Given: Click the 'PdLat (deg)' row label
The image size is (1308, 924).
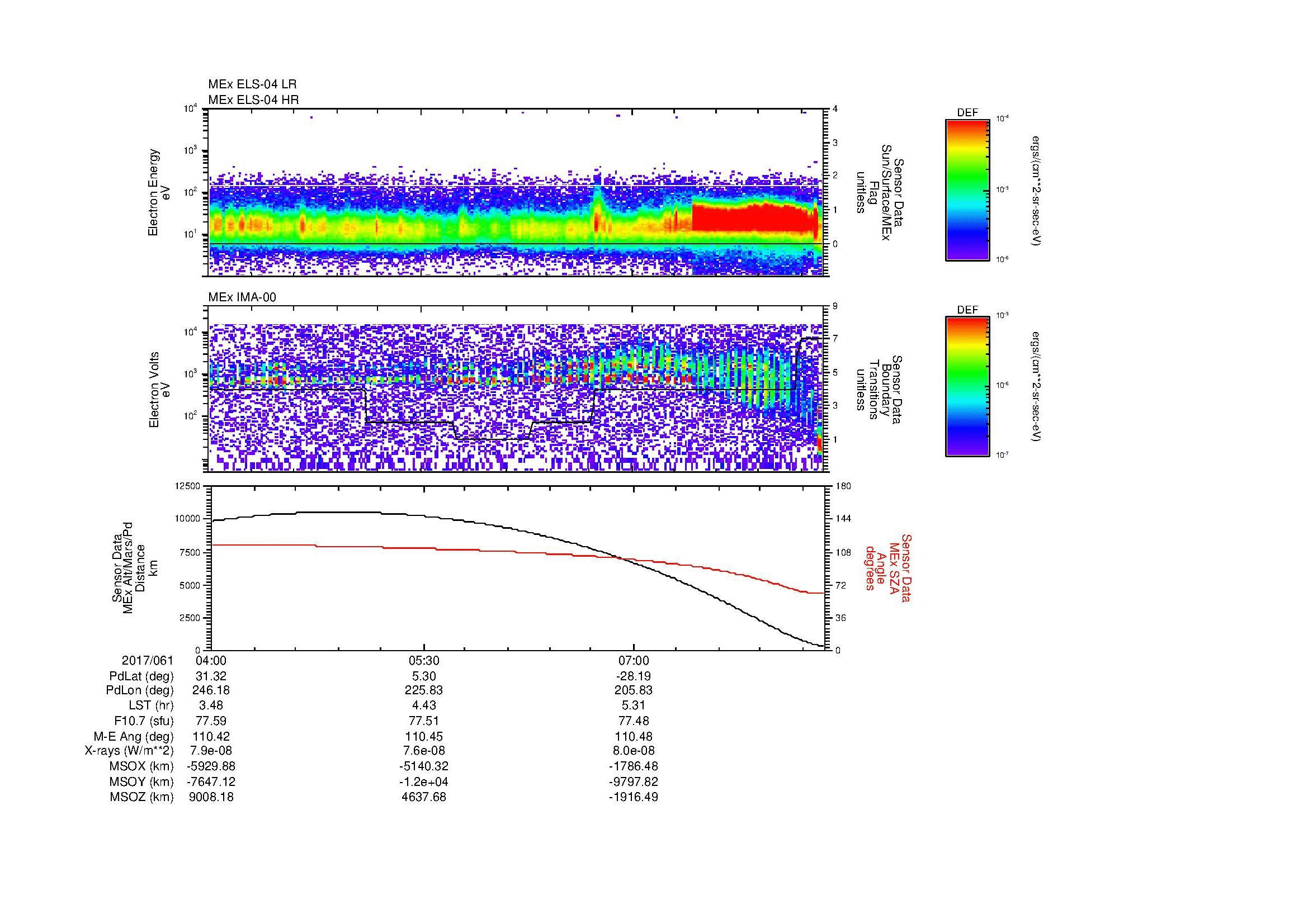Looking at the screenshot, I should pos(141,676).
